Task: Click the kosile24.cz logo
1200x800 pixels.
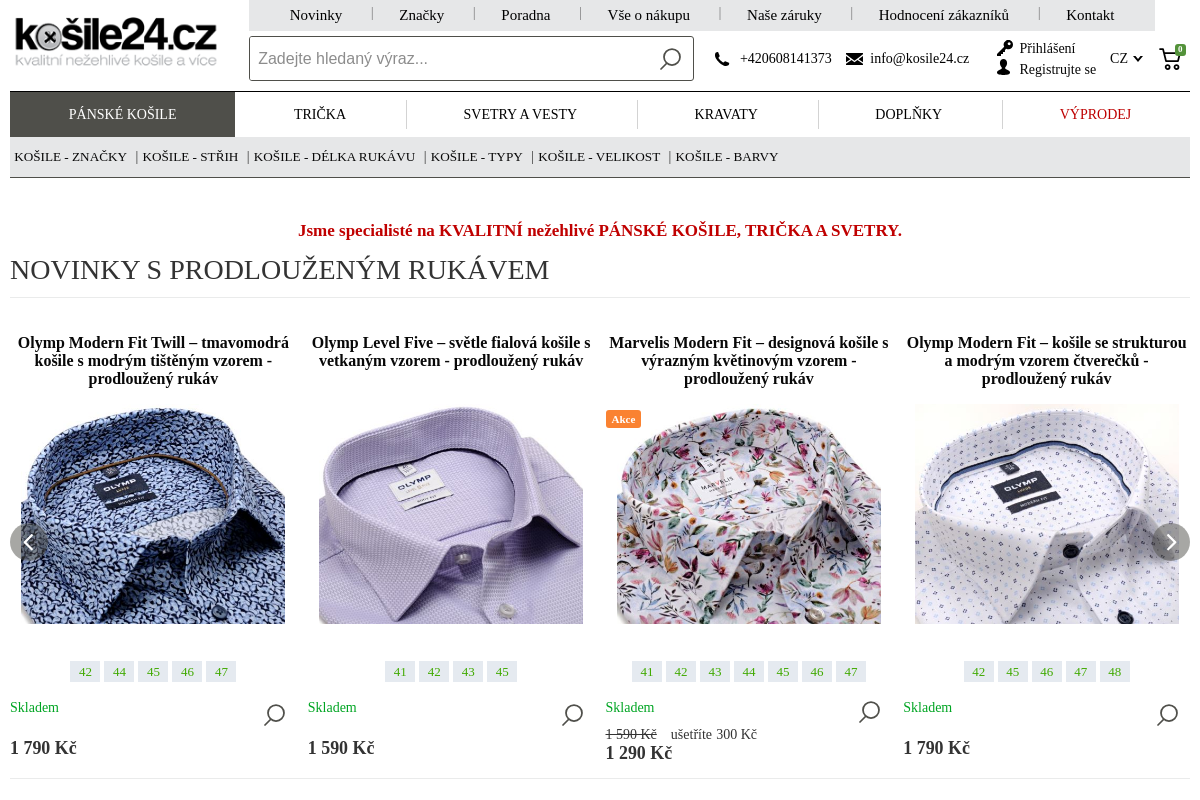Action: click(116, 42)
